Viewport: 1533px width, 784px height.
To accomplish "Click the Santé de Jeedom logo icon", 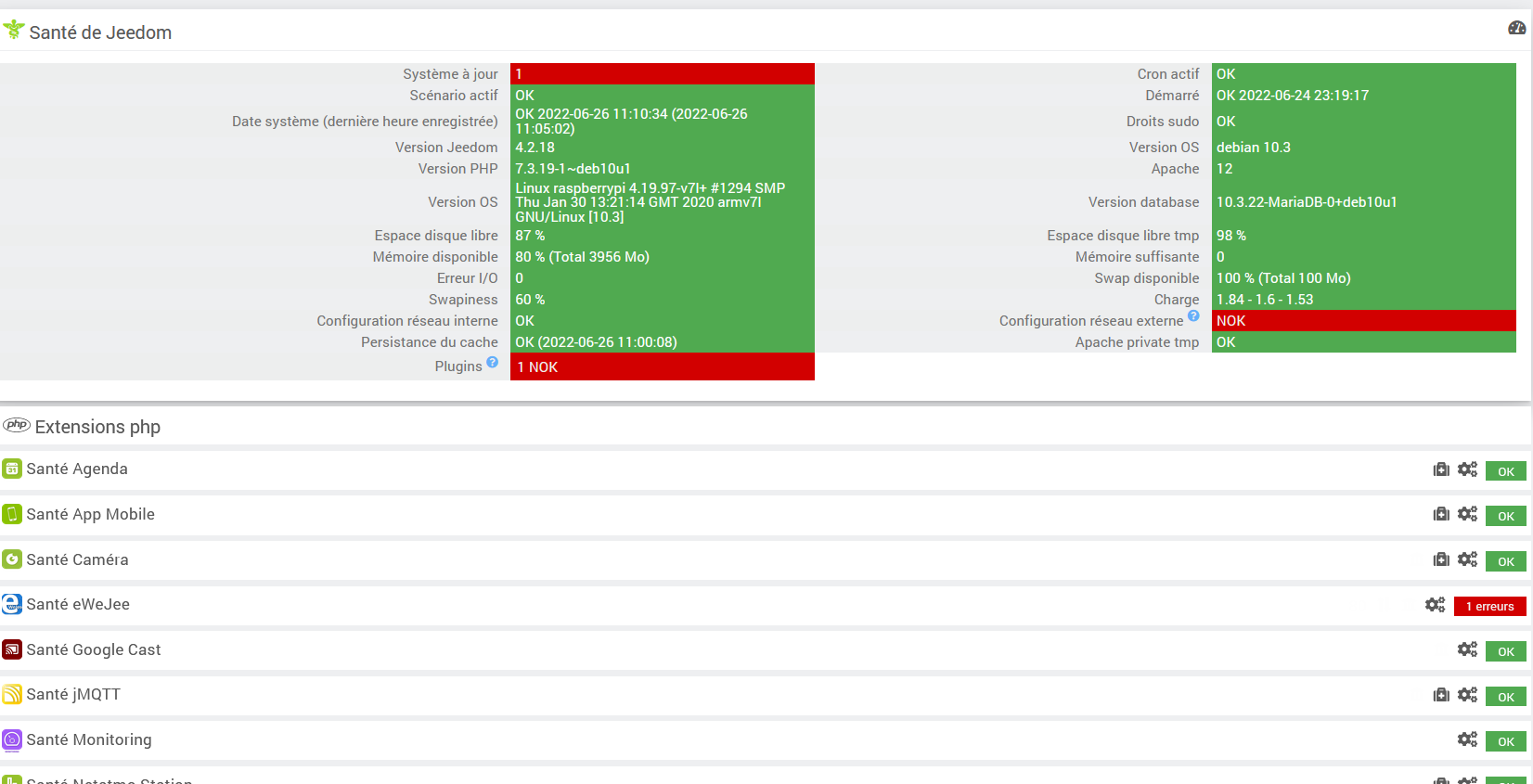I will click(x=13, y=31).
